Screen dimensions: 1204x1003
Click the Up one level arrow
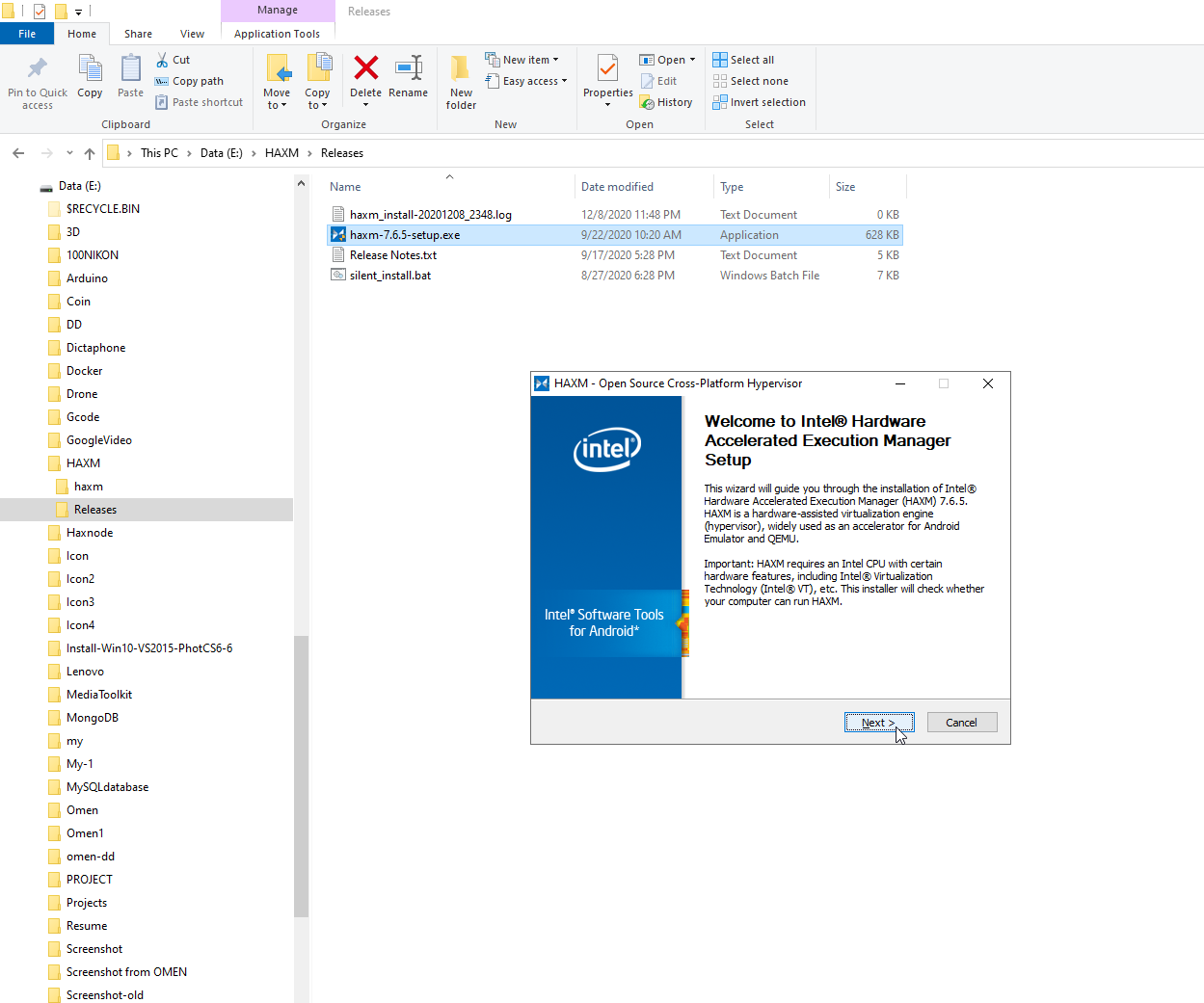[x=90, y=153]
